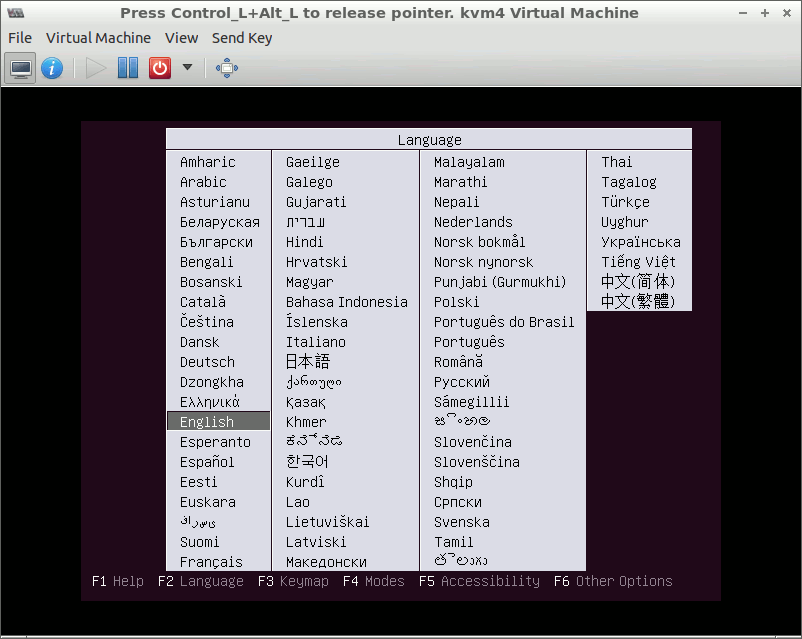Expand the shutdown options dropdown arrow
The image size is (802, 639).
(187, 68)
